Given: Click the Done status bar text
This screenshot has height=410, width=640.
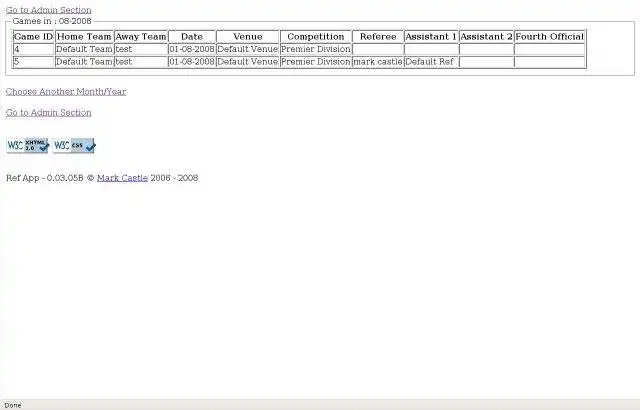Looking at the screenshot, I should (13, 405).
